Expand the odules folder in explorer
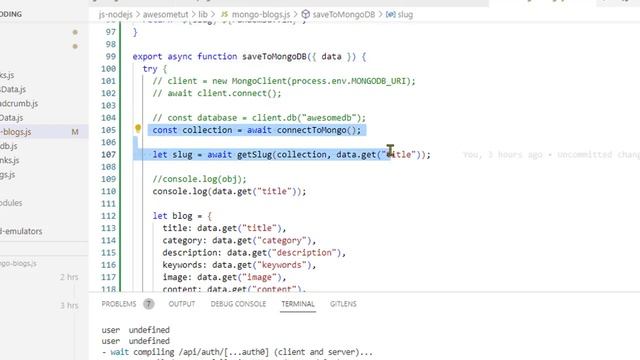Viewport: 640px width, 360px height. click(x=11, y=203)
